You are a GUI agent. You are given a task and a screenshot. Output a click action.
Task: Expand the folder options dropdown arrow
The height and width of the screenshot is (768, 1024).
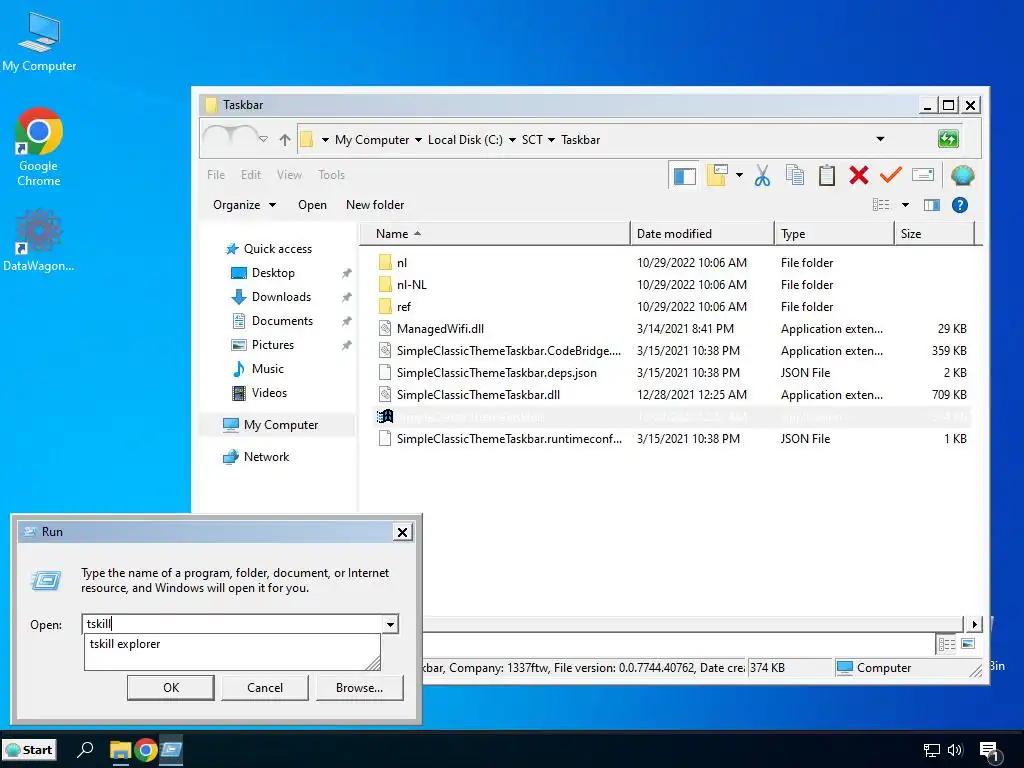click(x=739, y=174)
